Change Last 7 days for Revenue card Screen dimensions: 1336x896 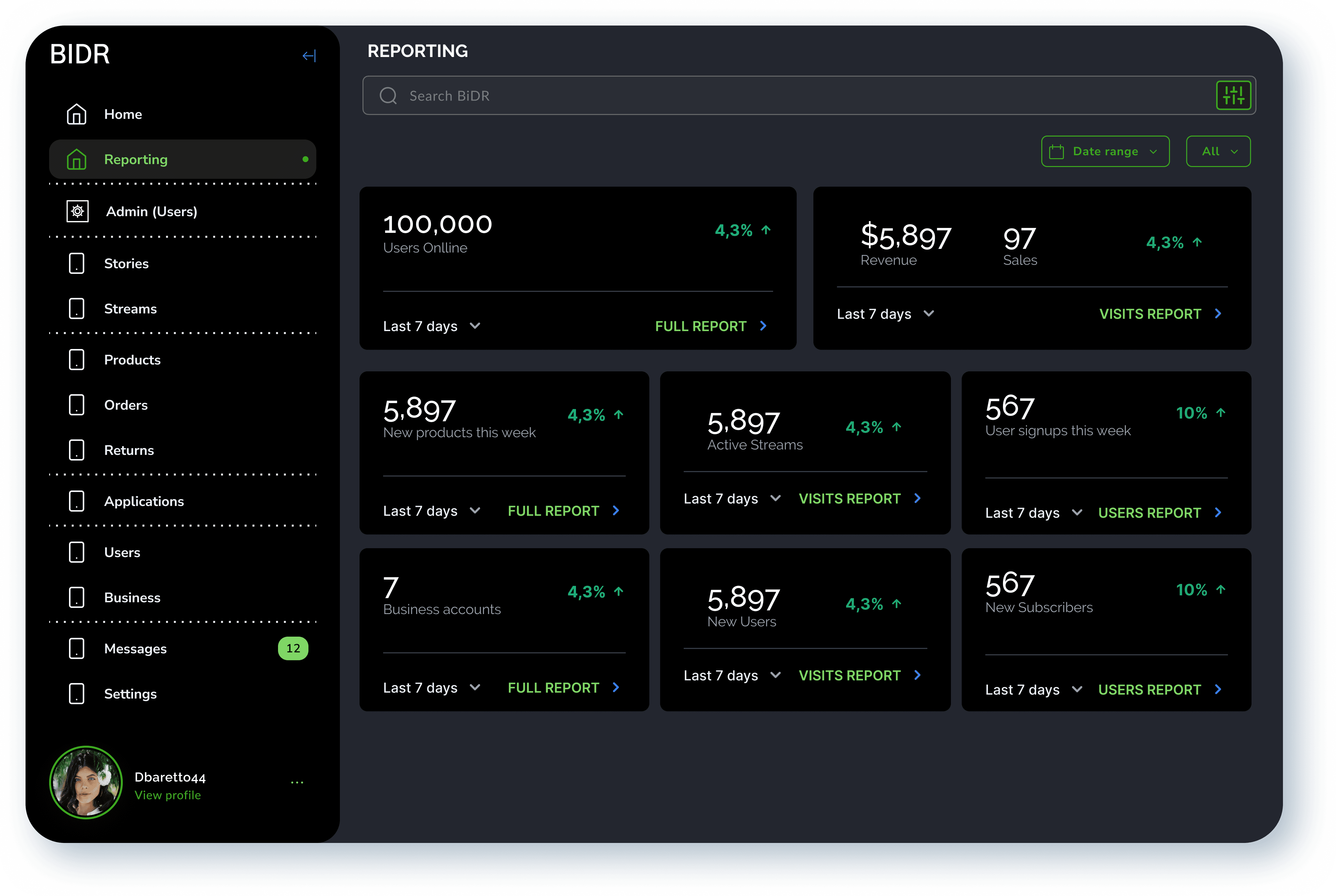pos(885,314)
